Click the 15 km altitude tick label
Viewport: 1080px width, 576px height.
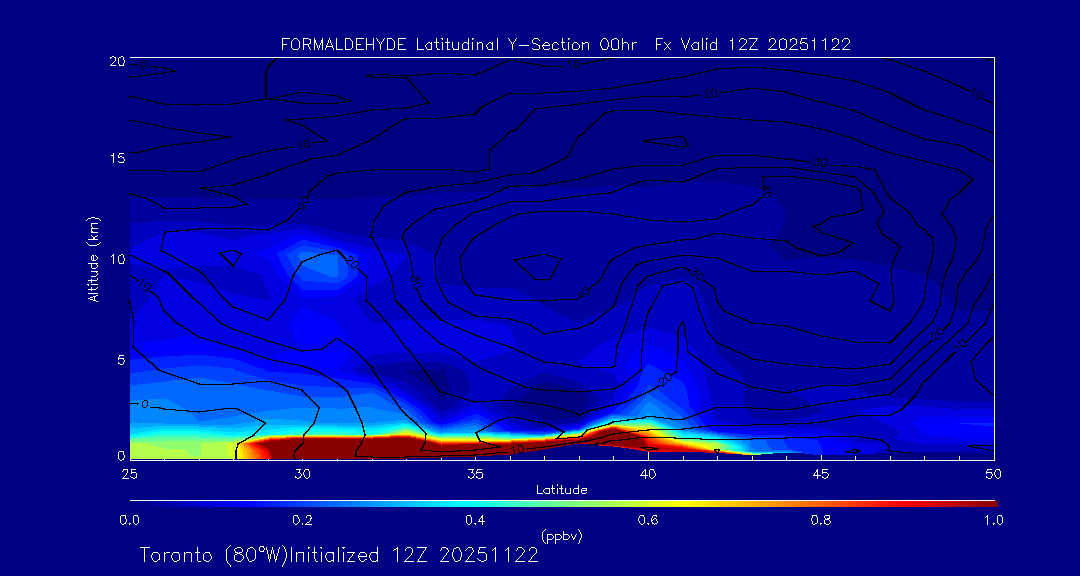click(x=115, y=159)
